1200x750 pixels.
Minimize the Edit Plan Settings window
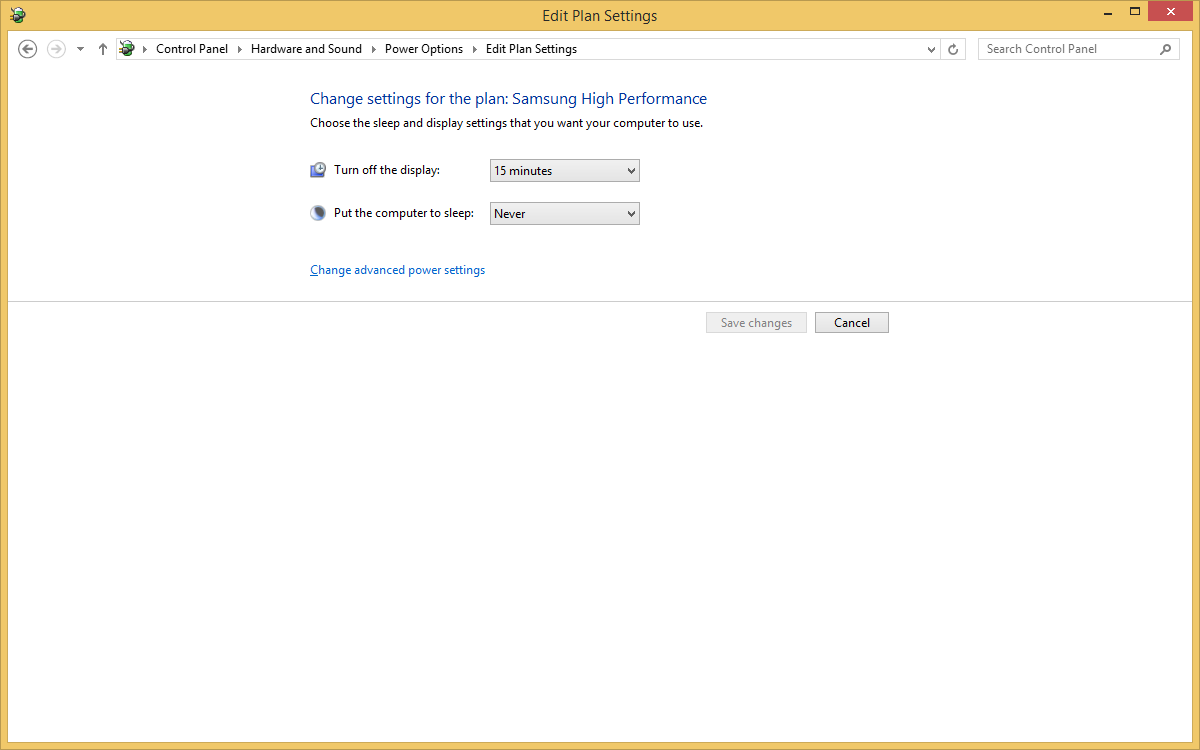point(1108,12)
